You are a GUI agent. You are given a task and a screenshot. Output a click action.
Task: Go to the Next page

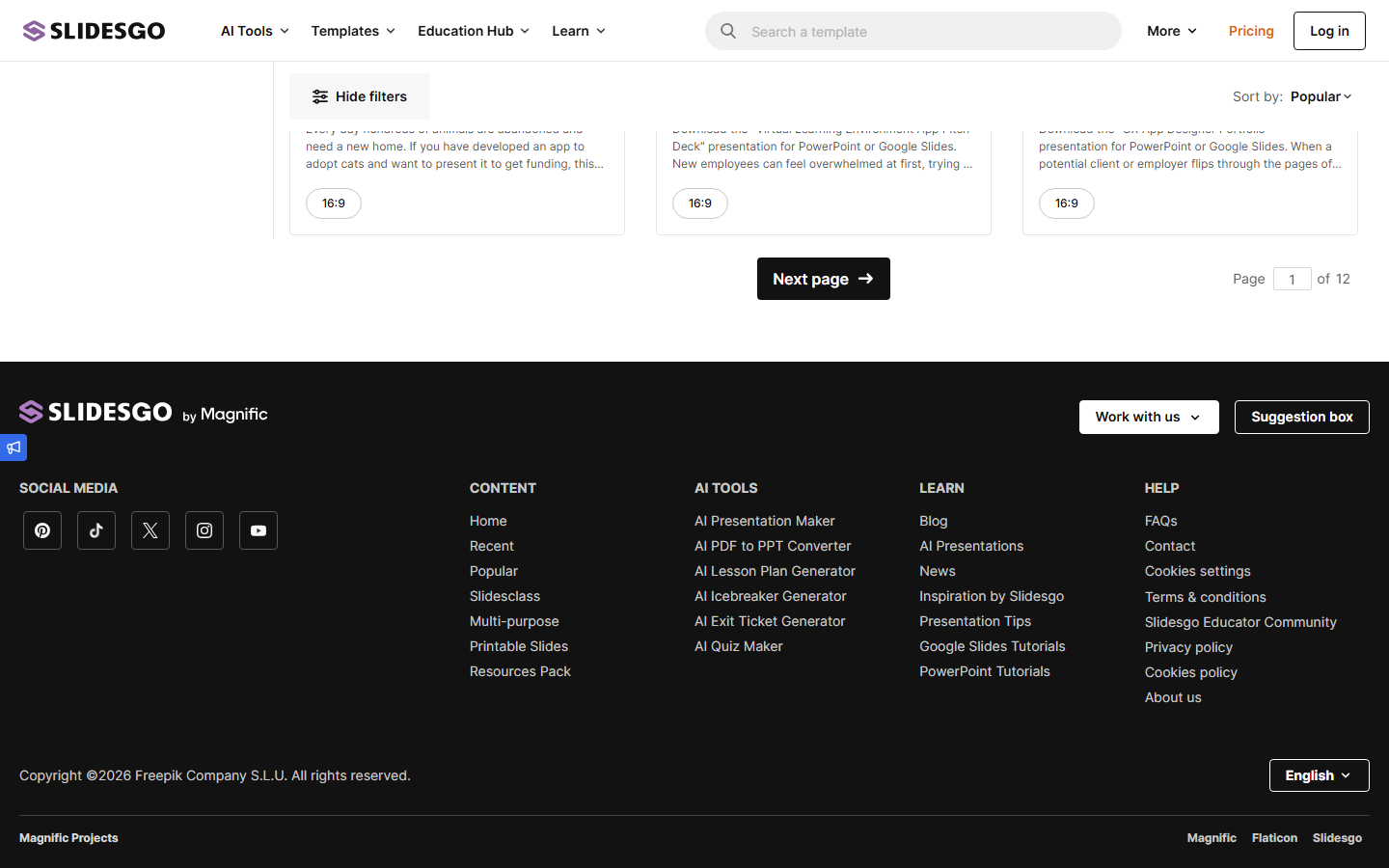pos(823,279)
